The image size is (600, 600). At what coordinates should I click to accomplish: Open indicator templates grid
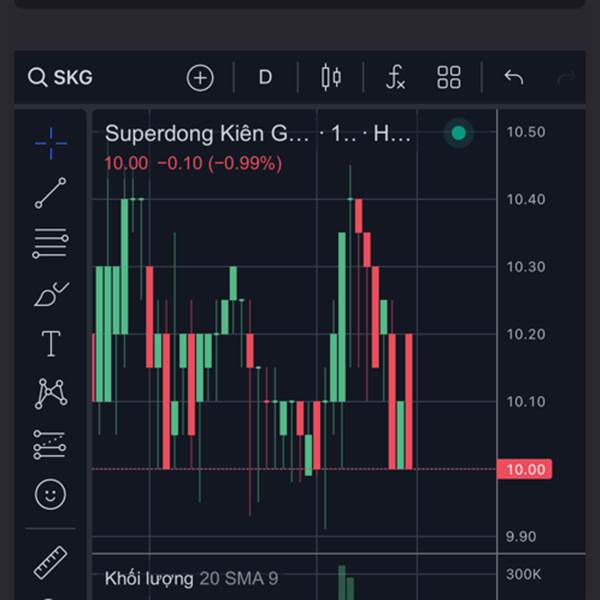449,77
